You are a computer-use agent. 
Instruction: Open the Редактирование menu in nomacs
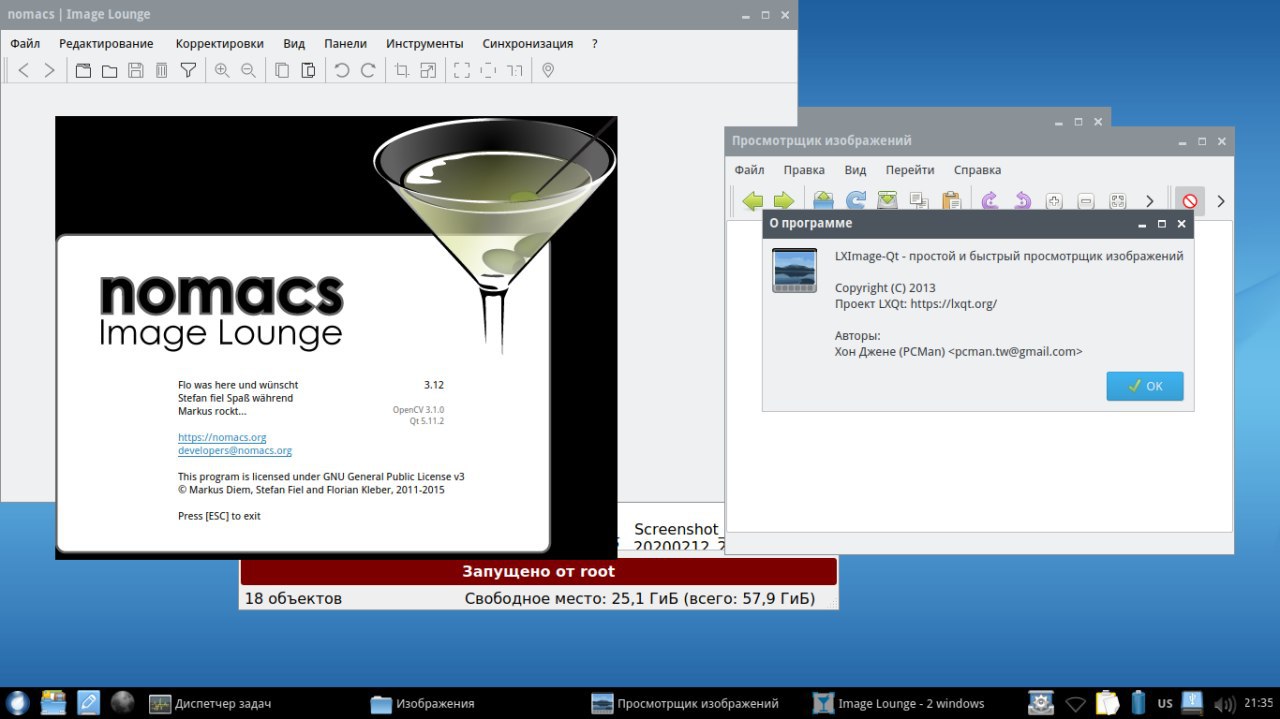coord(106,43)
